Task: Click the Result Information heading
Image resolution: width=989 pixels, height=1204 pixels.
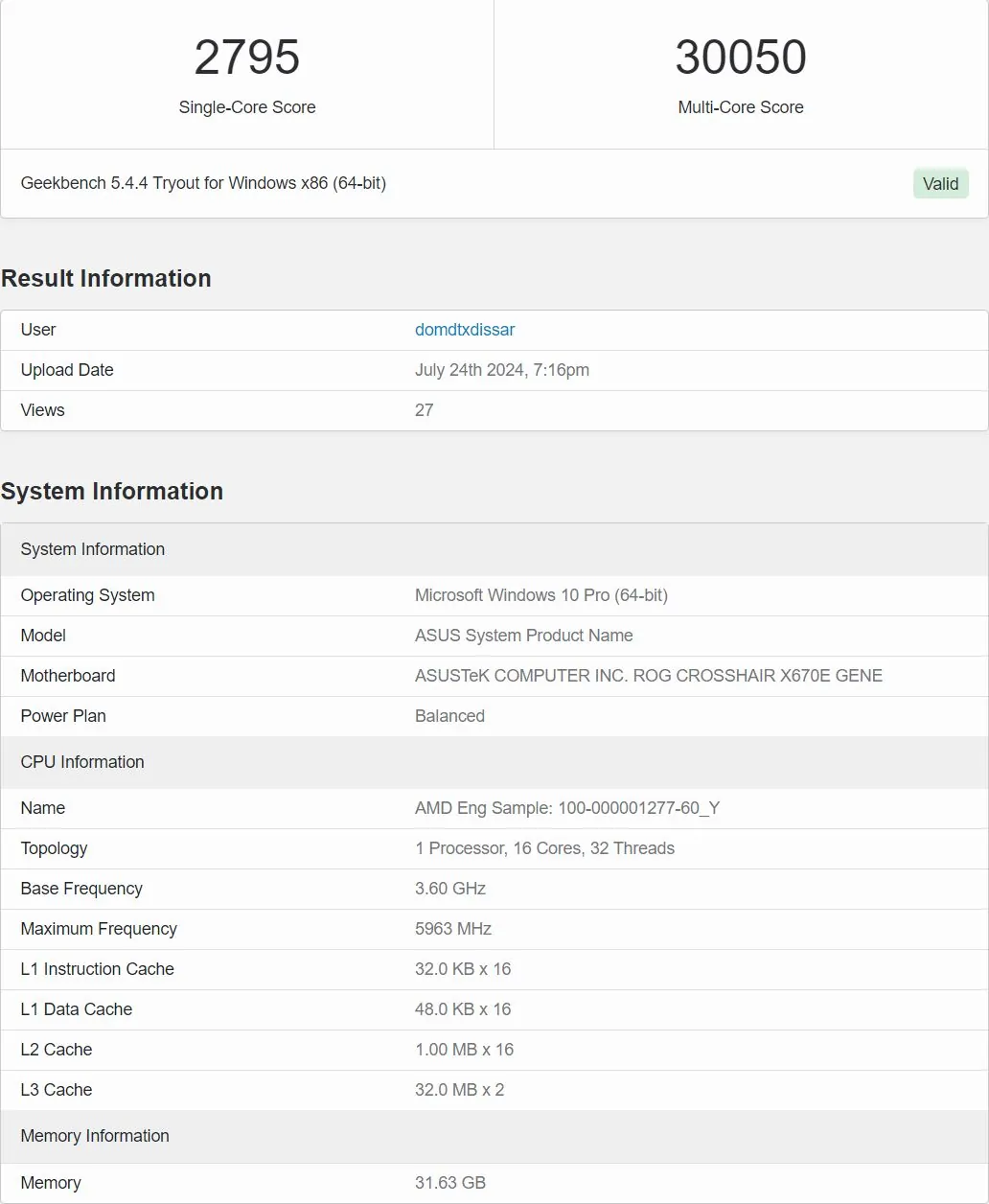Action: [x=106, y=278]
